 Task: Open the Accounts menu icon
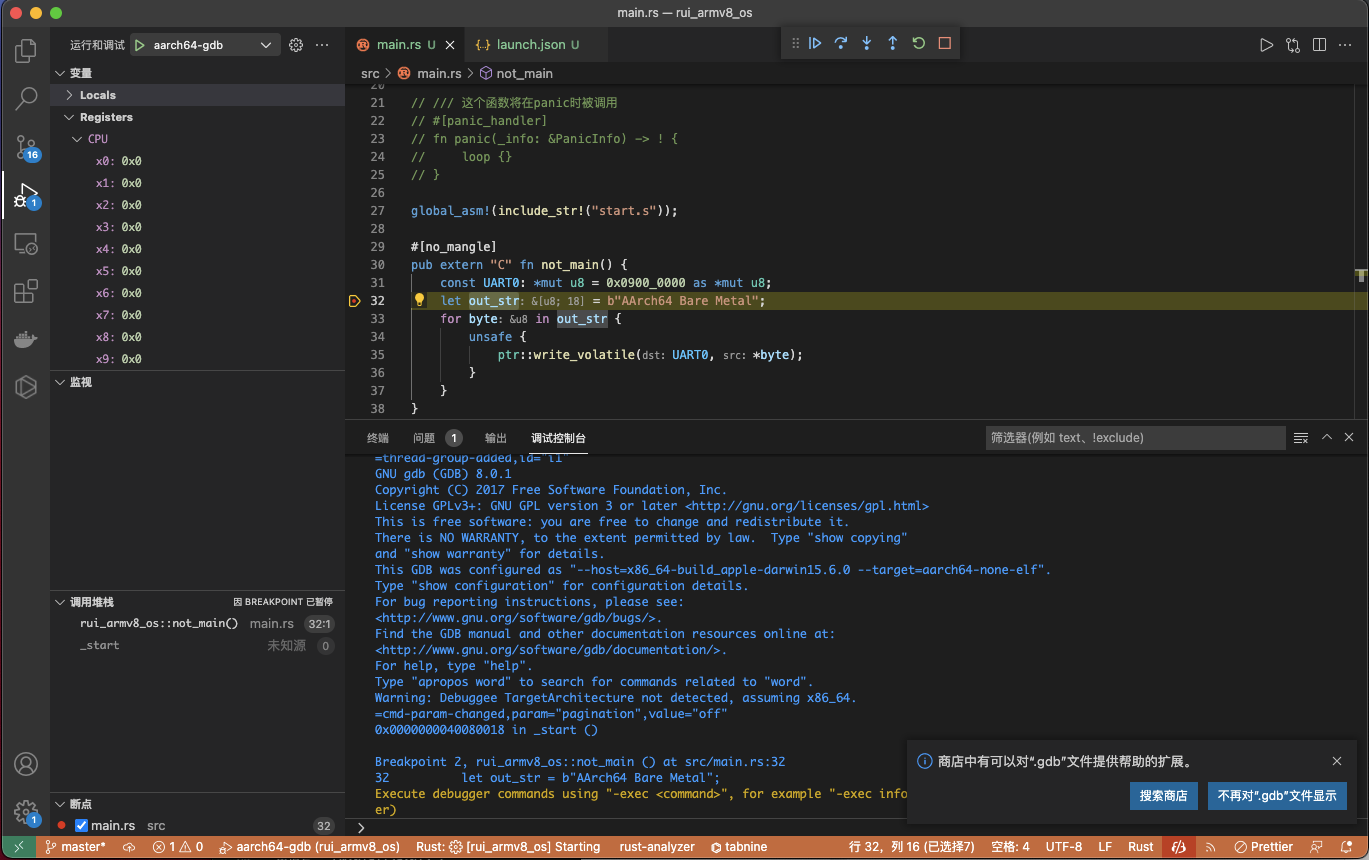pyautogui.click(x=26, y=765)
